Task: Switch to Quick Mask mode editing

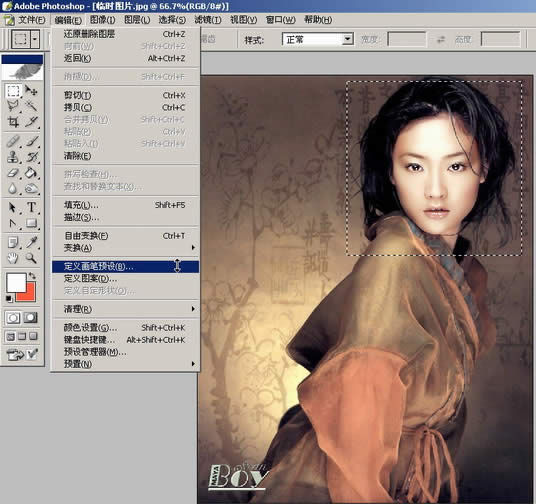Action: tap(31, 318)
